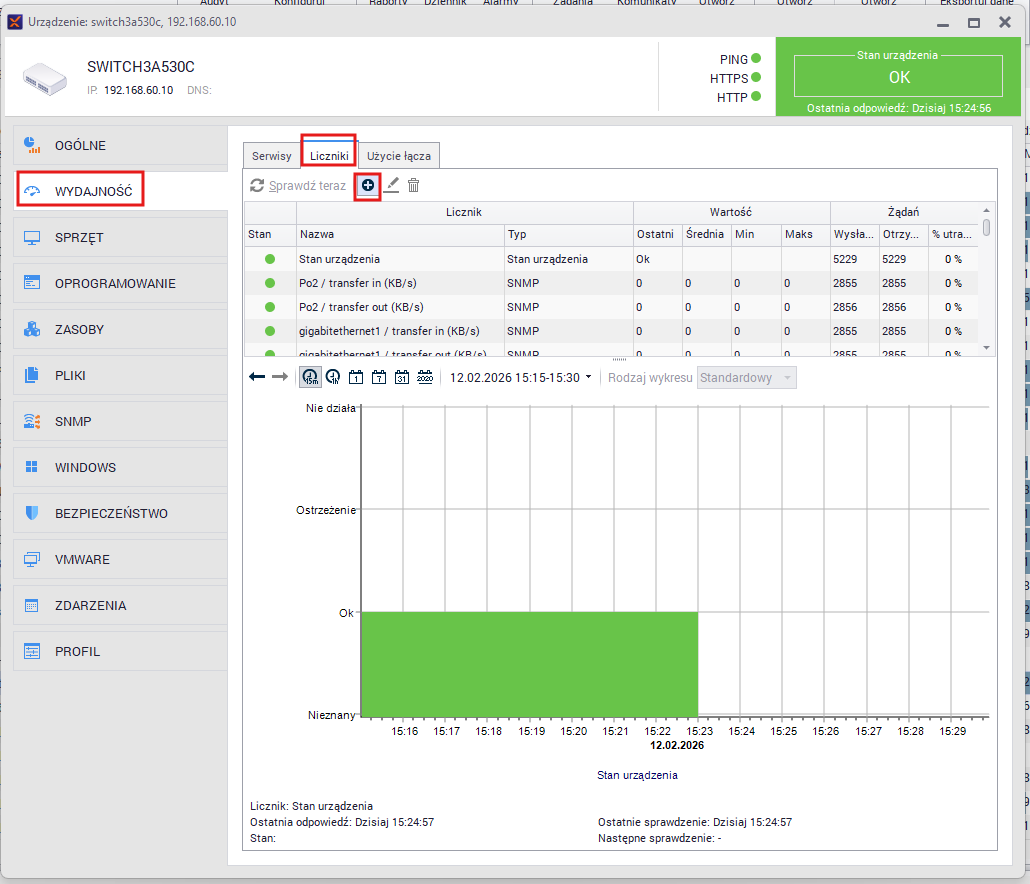Click the add counter plus icon
Screen dimensions: 1030x884
click(368, 185)
